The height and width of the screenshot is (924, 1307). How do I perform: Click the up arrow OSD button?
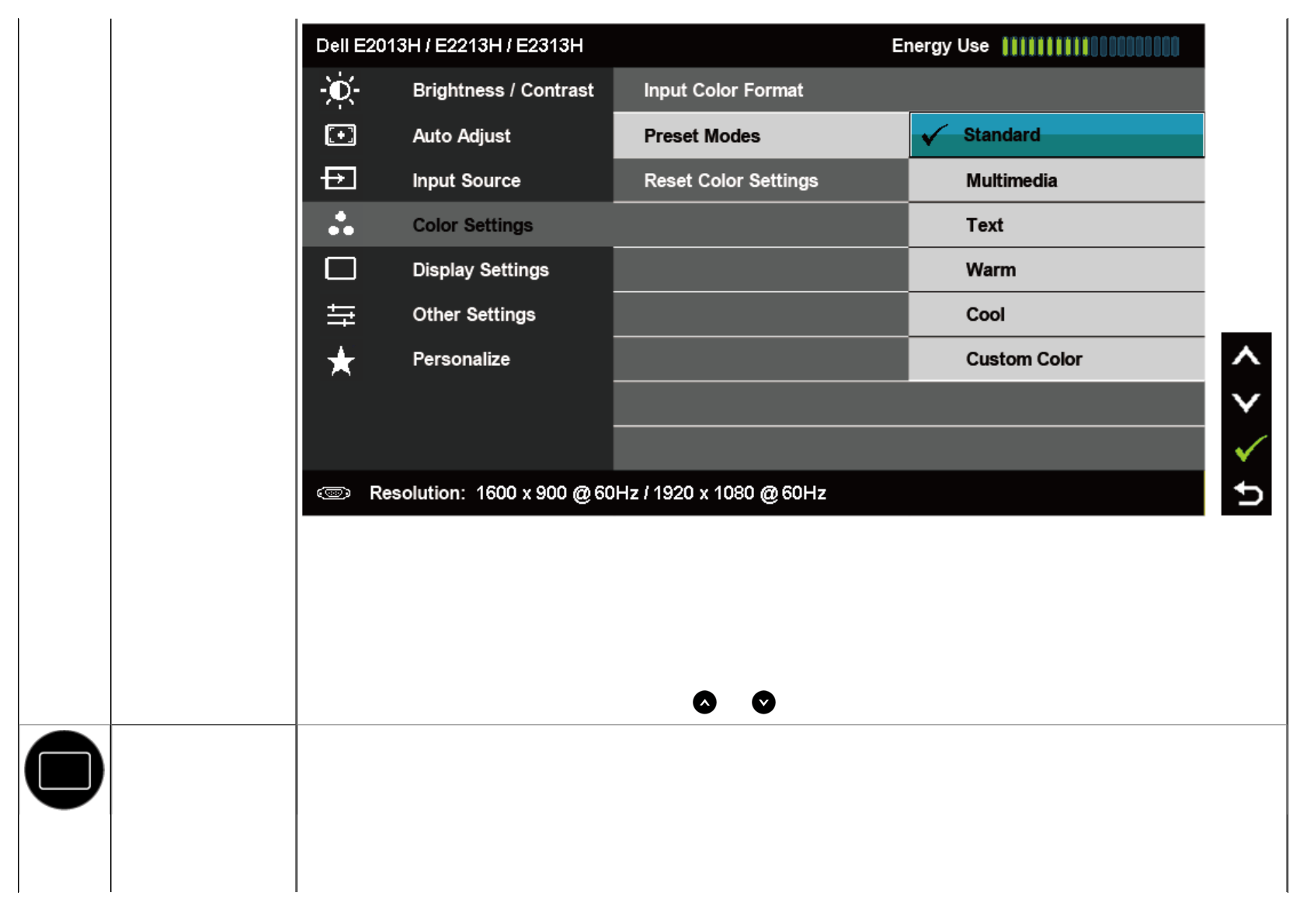coord(1246,356)
